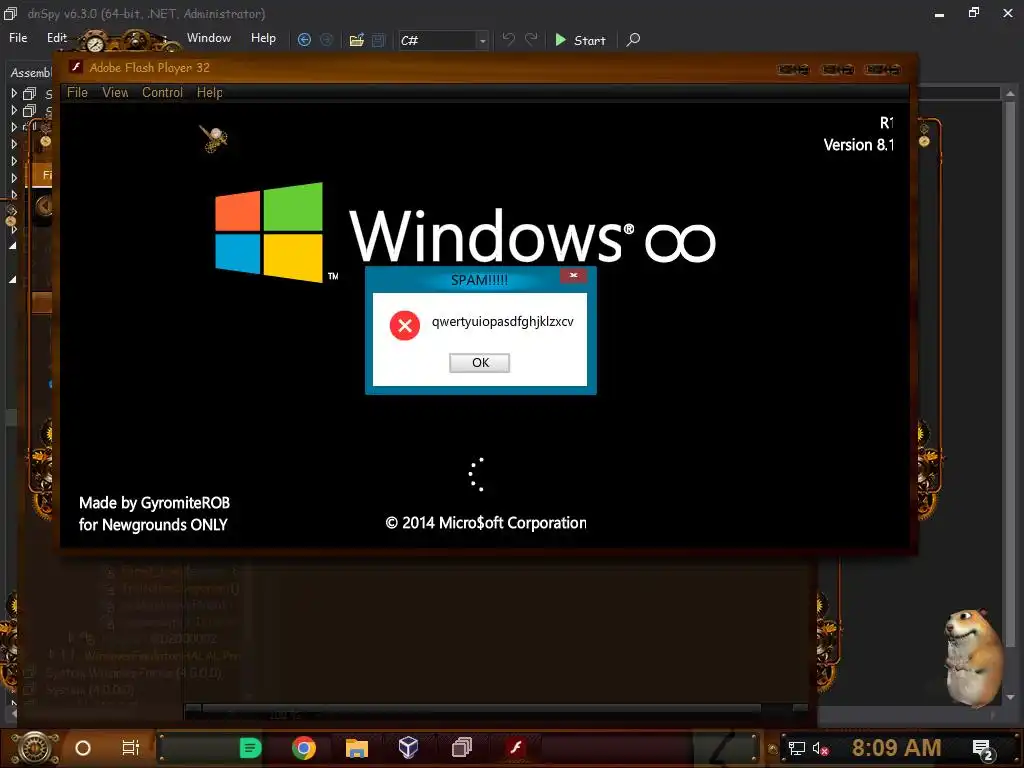Open the search magnifier in dnSpy toolbar
The image size is (1024, 768).
(x=633, y=40)
